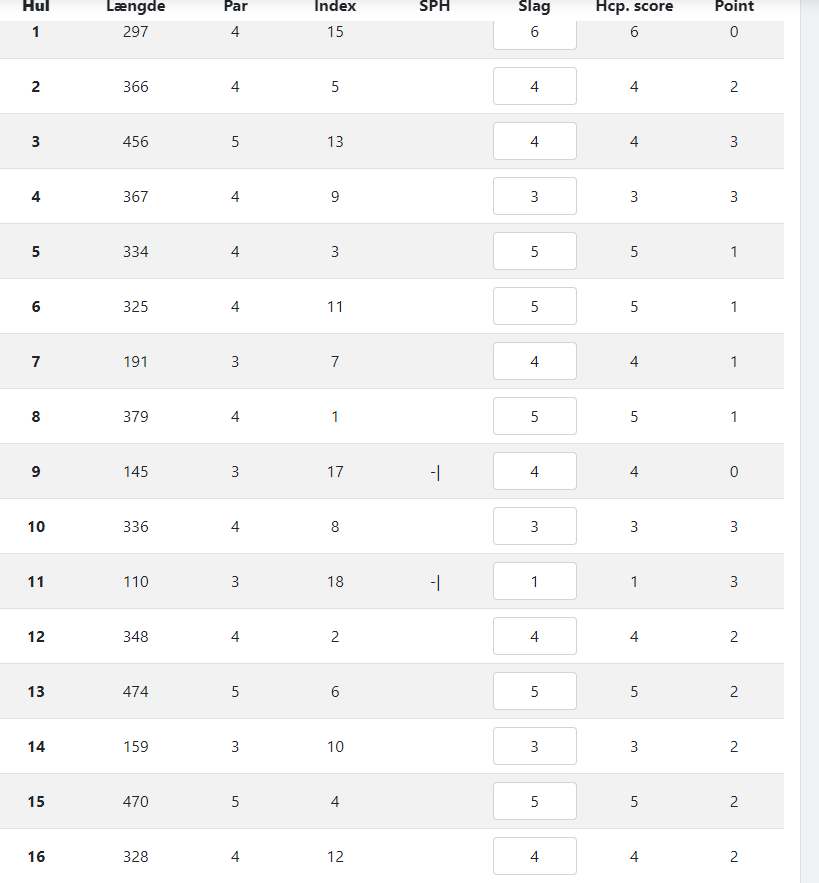Click the Slag input for hole 16
This screenshot has height=883, width=819.
pyautogui.click(x=535, y=857)
